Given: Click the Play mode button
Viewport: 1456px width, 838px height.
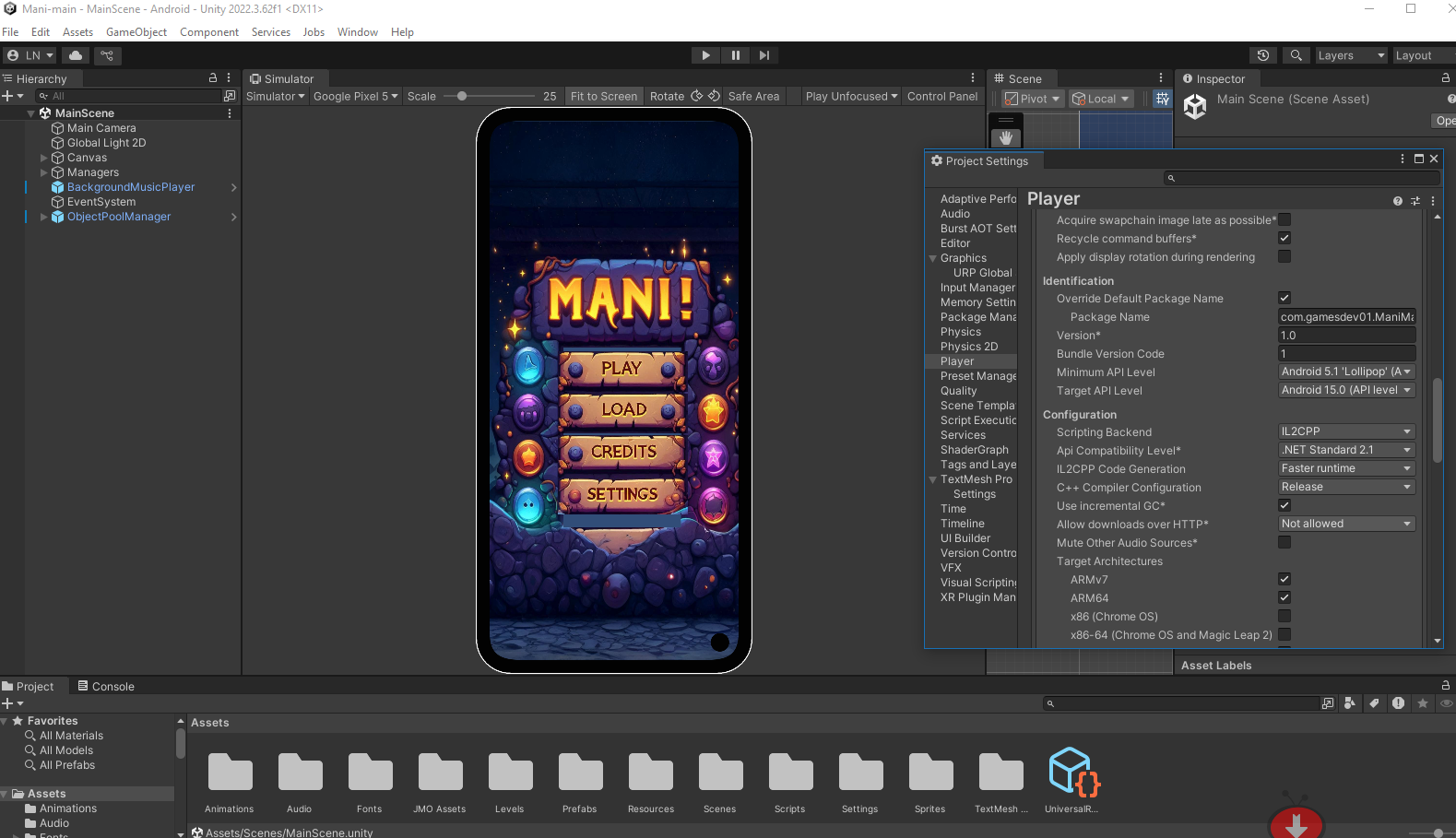Looking at the screenshot, I should 705,55.
